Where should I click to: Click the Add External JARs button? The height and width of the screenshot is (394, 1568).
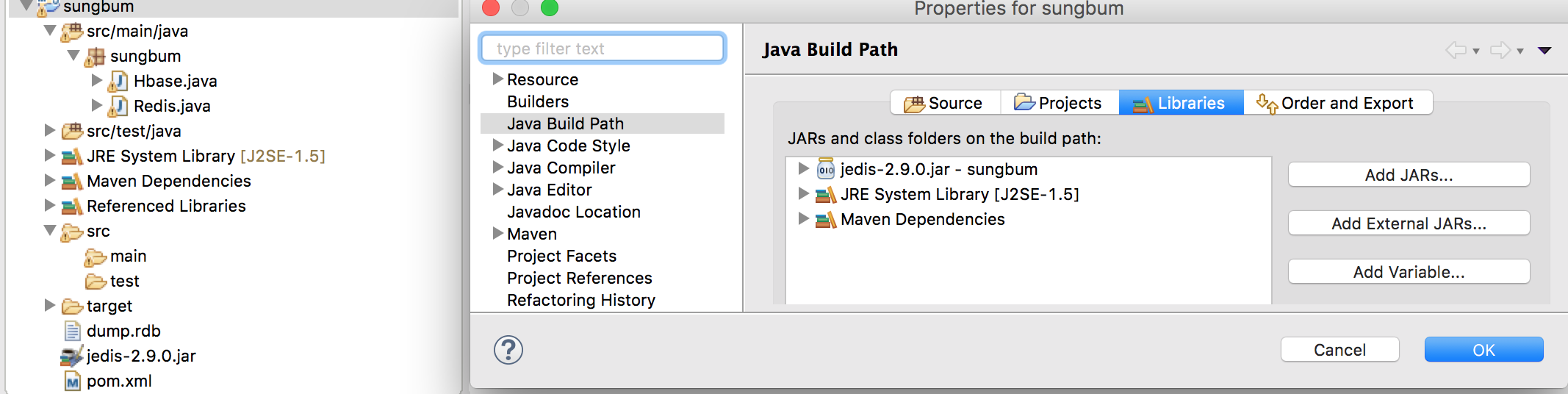pyautogui.click(x=1409, y=223)
